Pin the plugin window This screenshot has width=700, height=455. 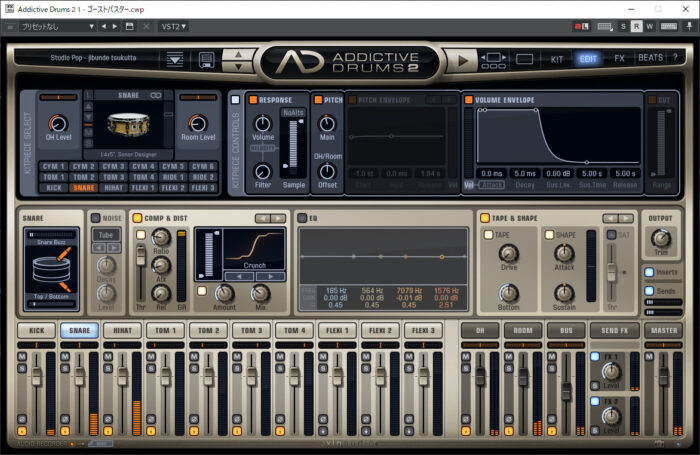coord(690,26)
